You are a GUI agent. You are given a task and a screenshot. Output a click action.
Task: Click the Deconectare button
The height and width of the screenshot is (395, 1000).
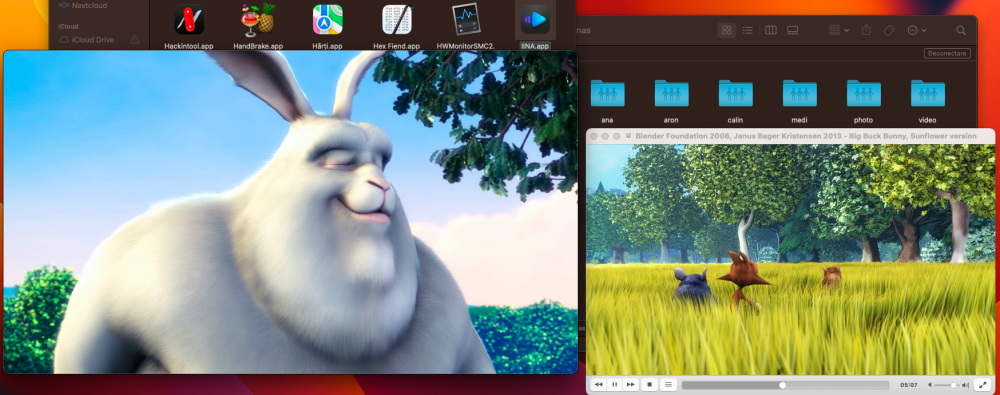[x=947, y=54]
